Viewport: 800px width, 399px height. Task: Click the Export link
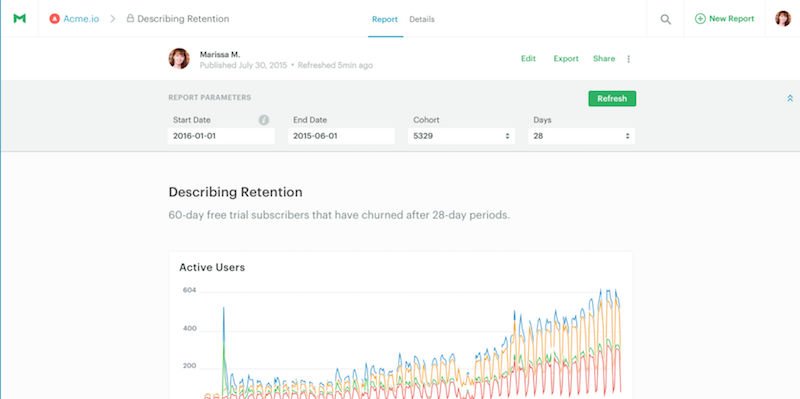click(566, 59)
